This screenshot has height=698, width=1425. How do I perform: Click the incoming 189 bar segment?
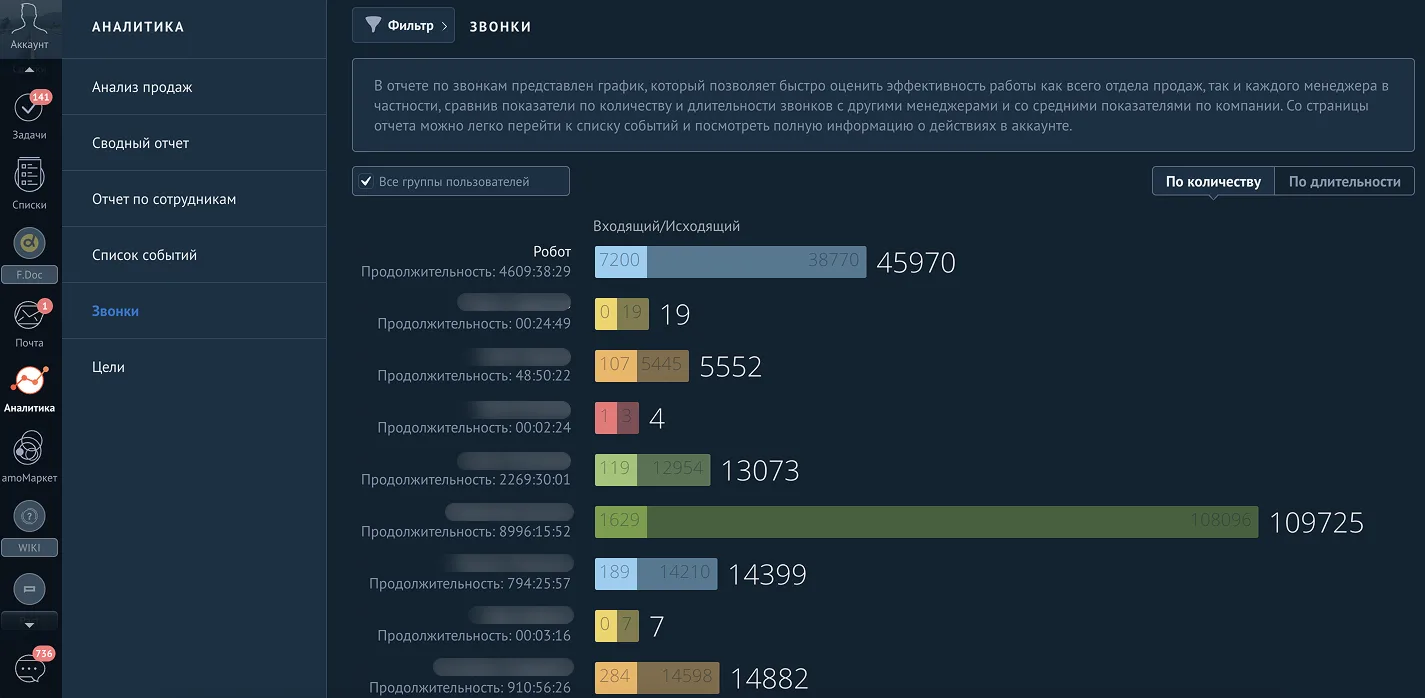pyautogui.click(x=617, y=574)
